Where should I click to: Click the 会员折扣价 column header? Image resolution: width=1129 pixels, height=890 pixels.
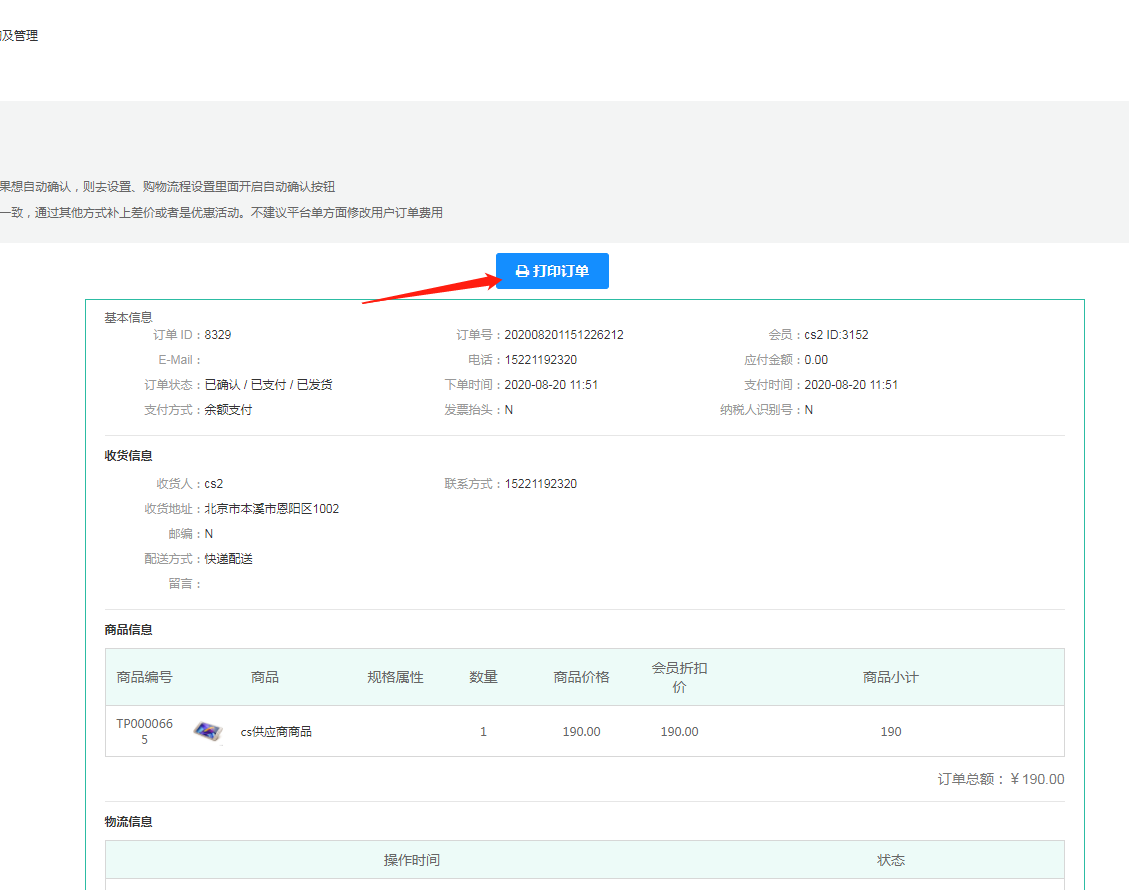click(x=679, y=677)
